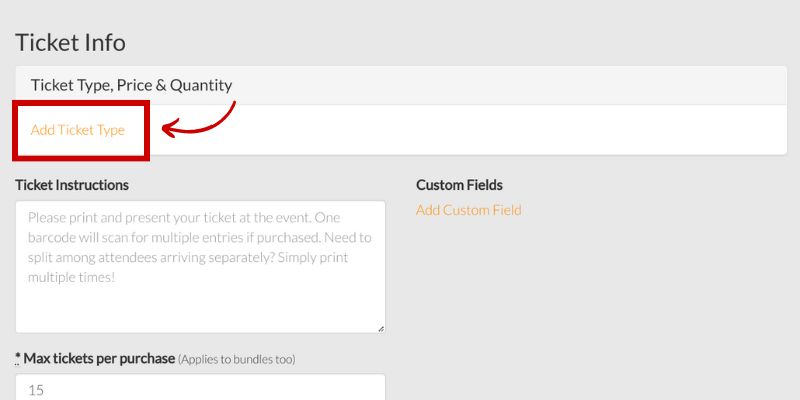The height and width of the screenshot is (400, 800).
Task: Select the max tickets field showing 15
Action: click(x=200, y=388)
